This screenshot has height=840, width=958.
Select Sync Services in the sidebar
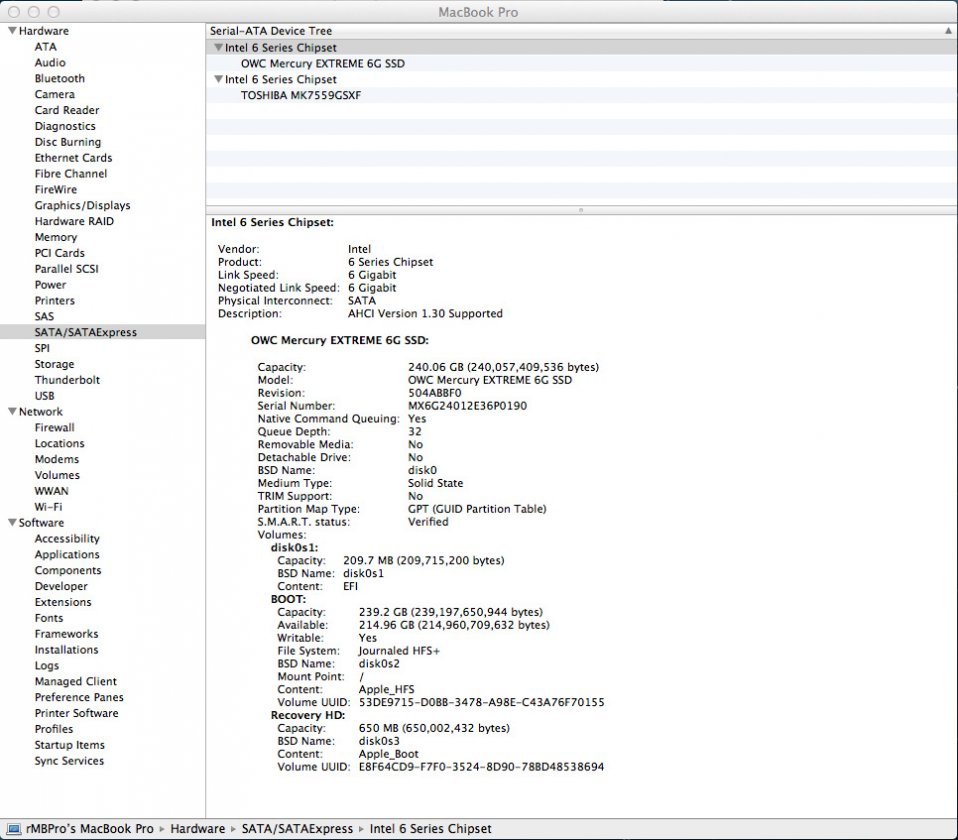pyautogui.click(x=70, y=762)
